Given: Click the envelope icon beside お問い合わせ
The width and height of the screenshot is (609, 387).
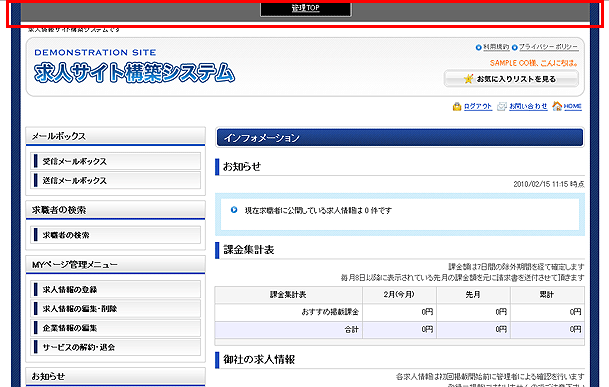Looking at the screenshot, I should pyautogui.click(x=502, y=106).
